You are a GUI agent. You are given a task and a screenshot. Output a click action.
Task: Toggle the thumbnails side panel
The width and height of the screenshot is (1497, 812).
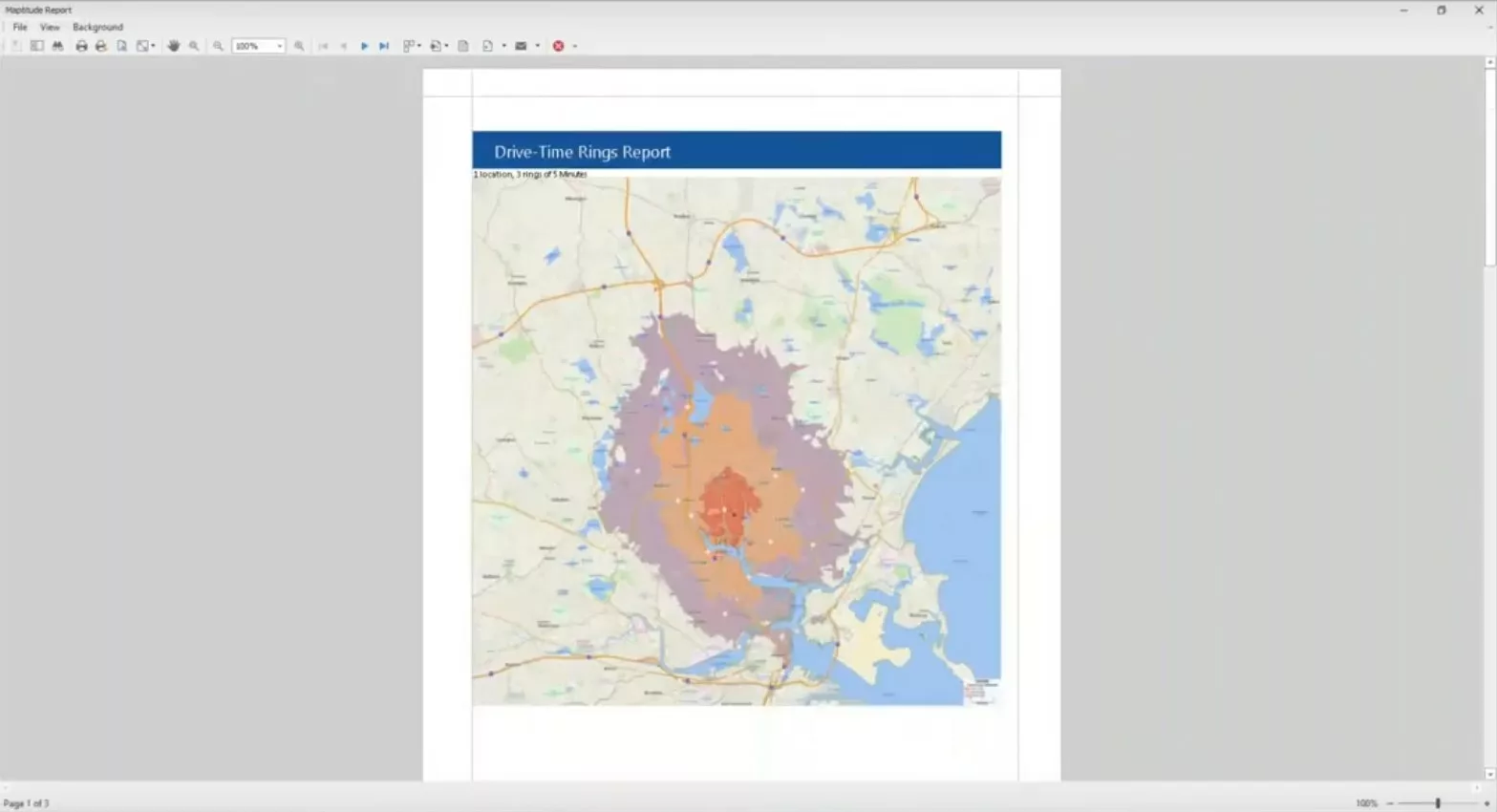pos(36,46)
